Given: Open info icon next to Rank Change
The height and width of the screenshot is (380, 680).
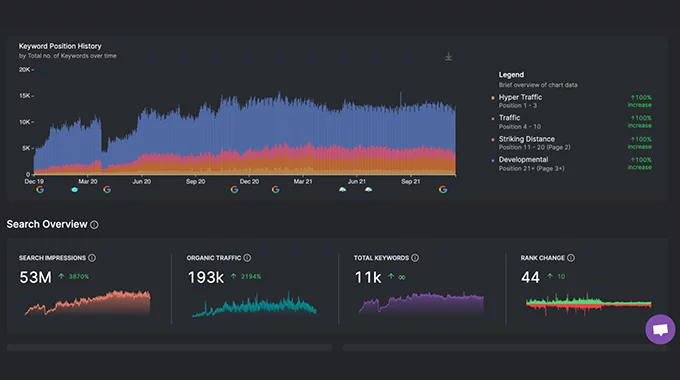Looking at the screenshot, I should click(571, 258).
